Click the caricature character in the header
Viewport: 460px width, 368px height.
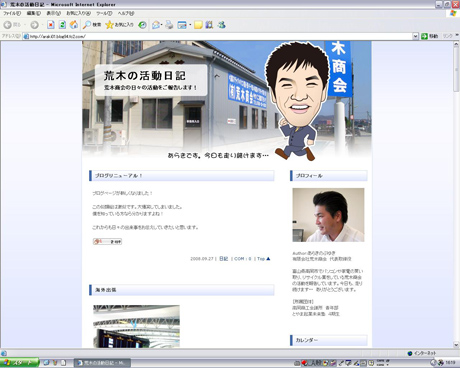click(x=299, y=100)
